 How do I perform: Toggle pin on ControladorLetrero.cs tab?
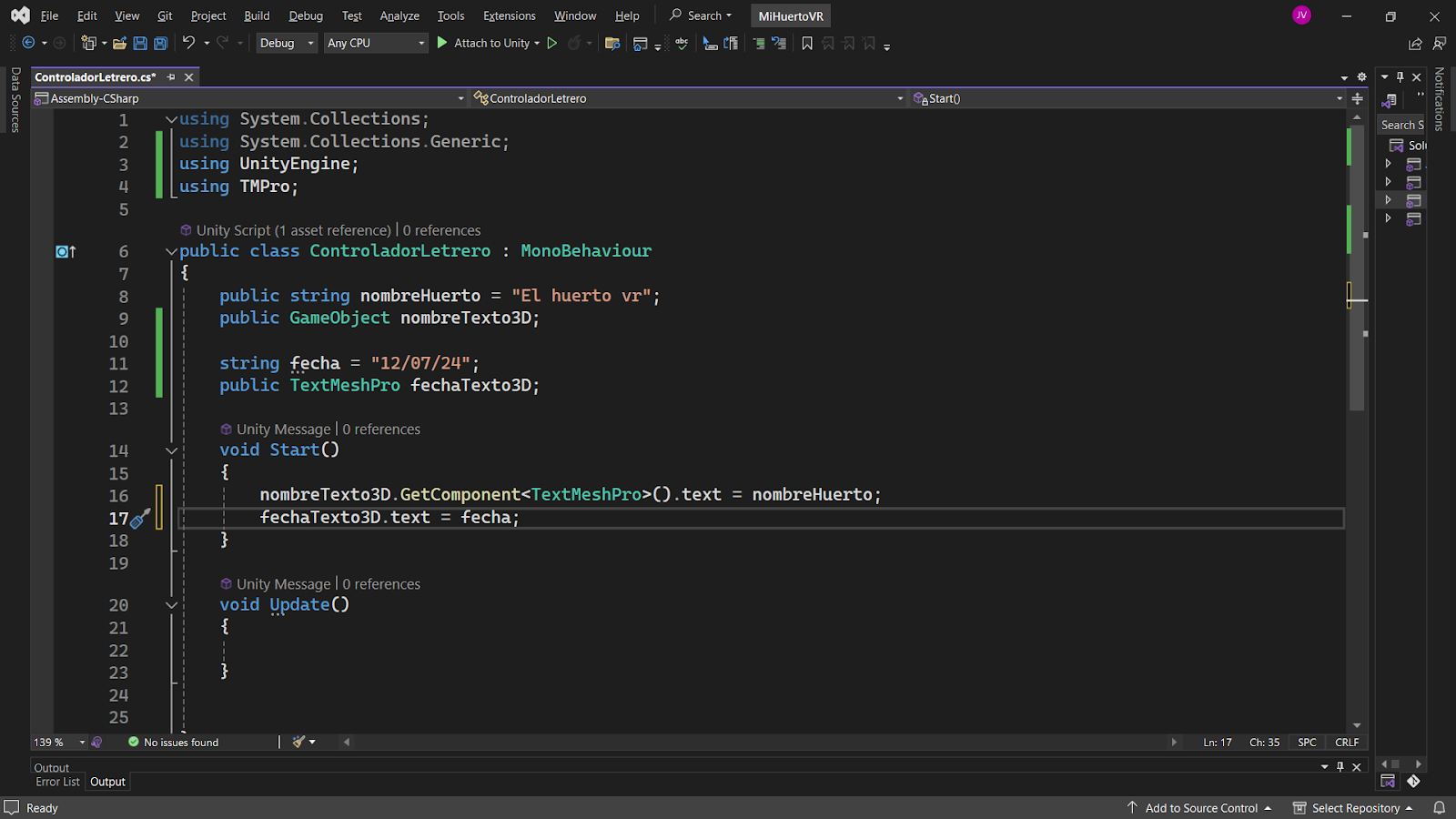(x=171, y=77)
